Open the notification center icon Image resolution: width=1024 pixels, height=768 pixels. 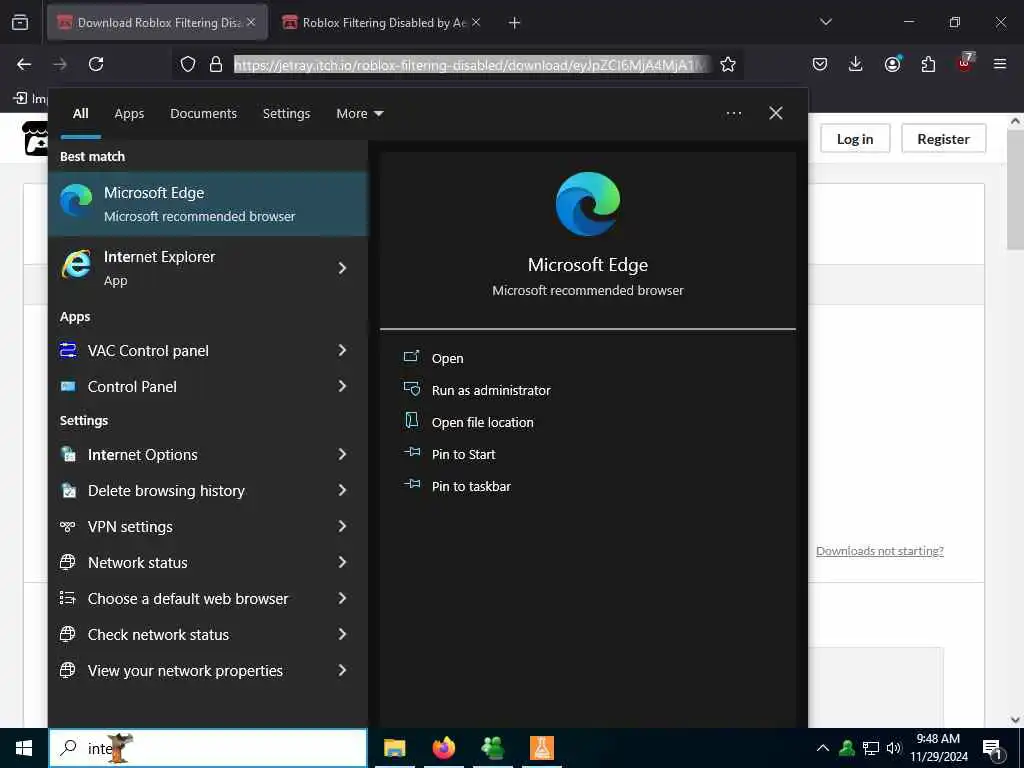993,748
